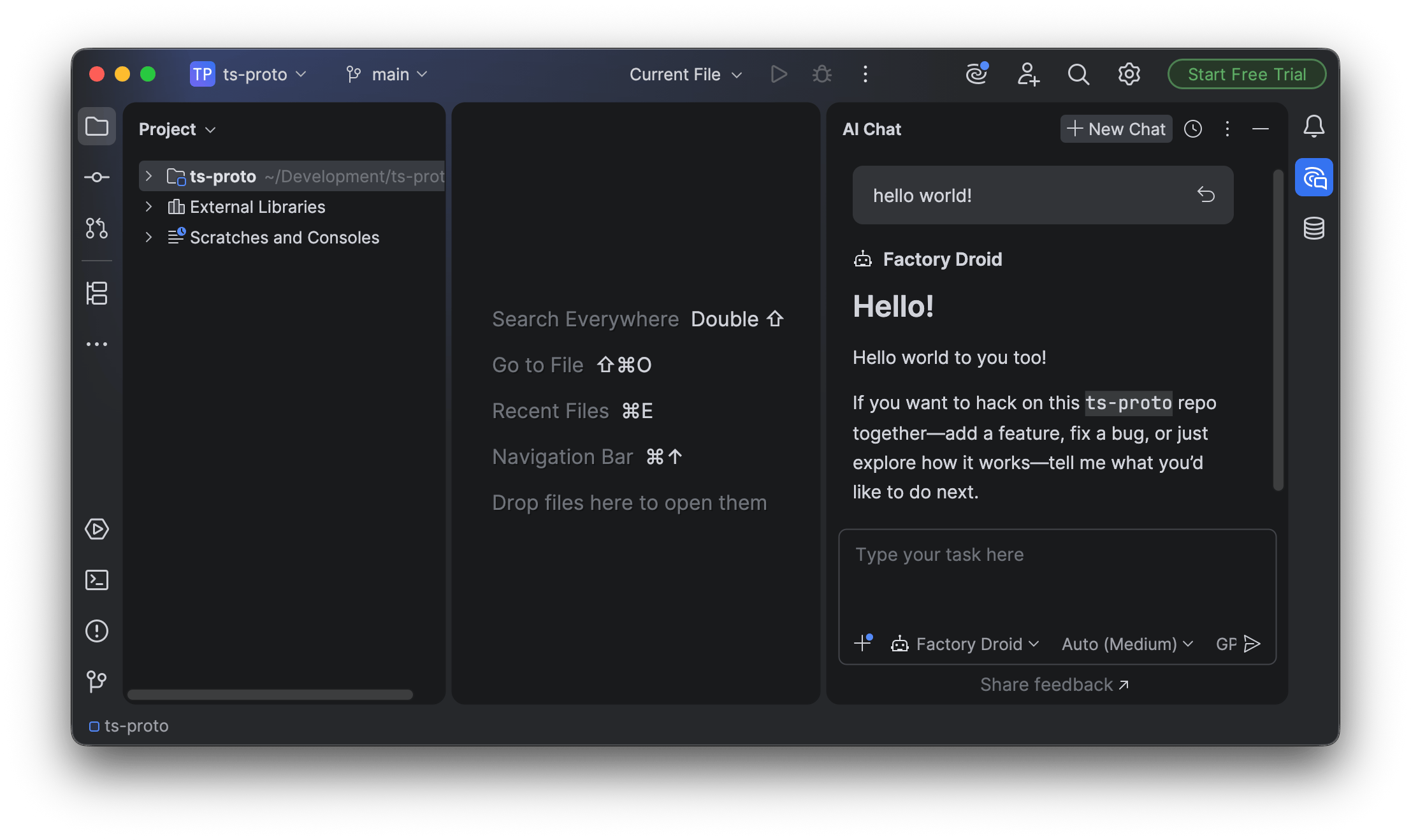
Task: Open the Problems tool window
Action: click(x=97, y=631)
